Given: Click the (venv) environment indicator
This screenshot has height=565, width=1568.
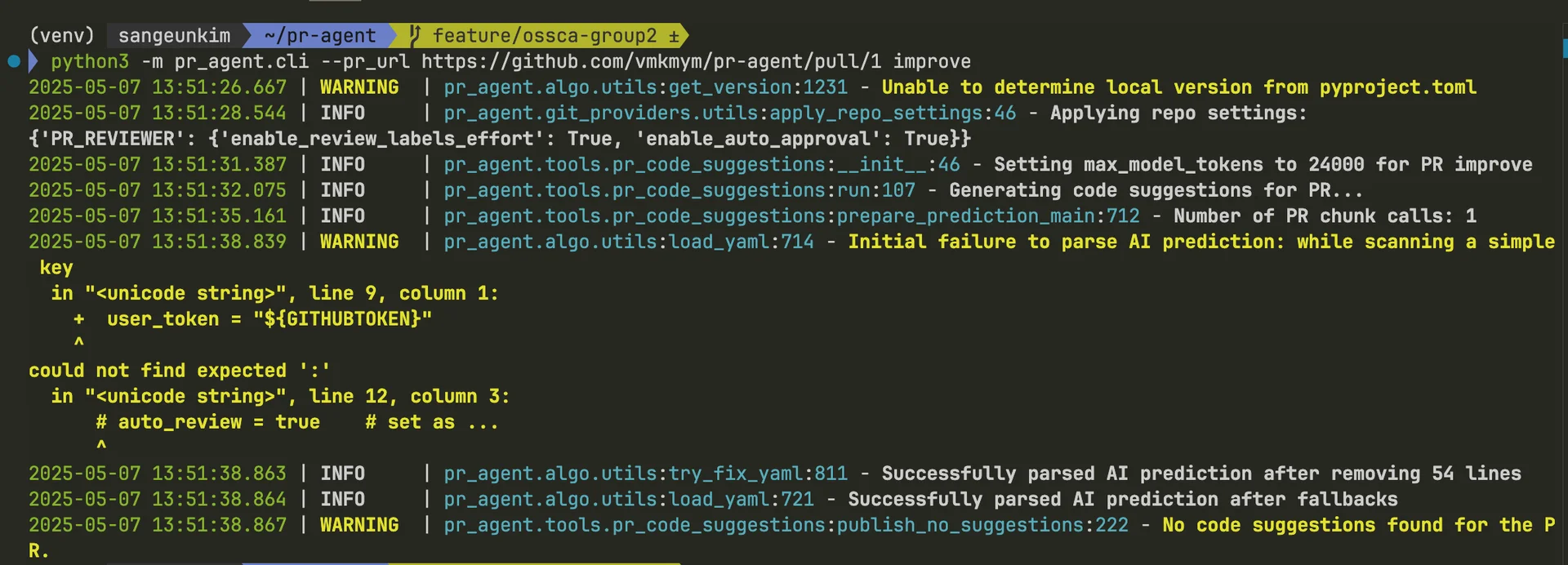Looking at the screenshot, I should [62, 36].
